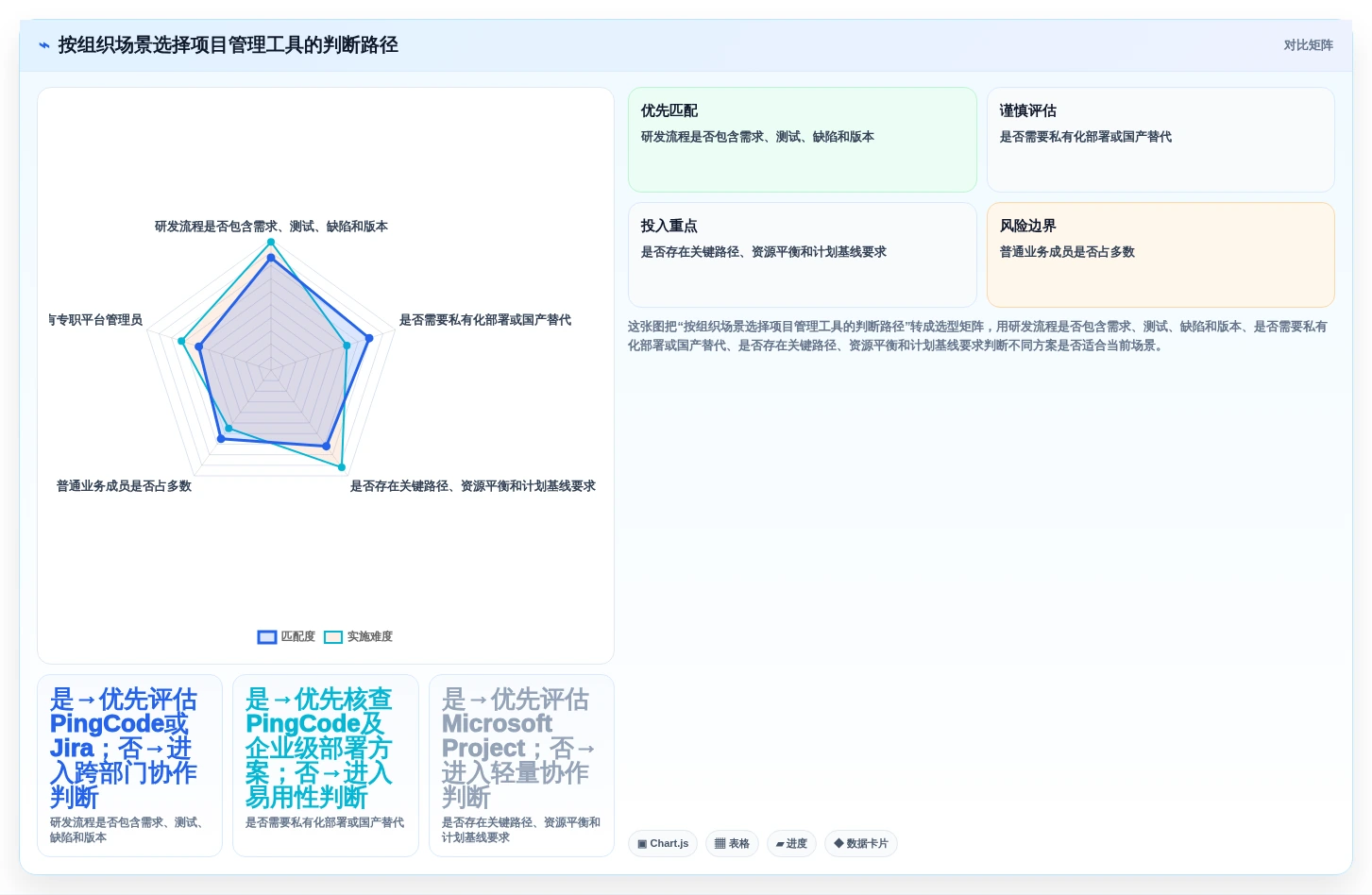Click the 对比矩阵 label in the header

[1308, 45]
